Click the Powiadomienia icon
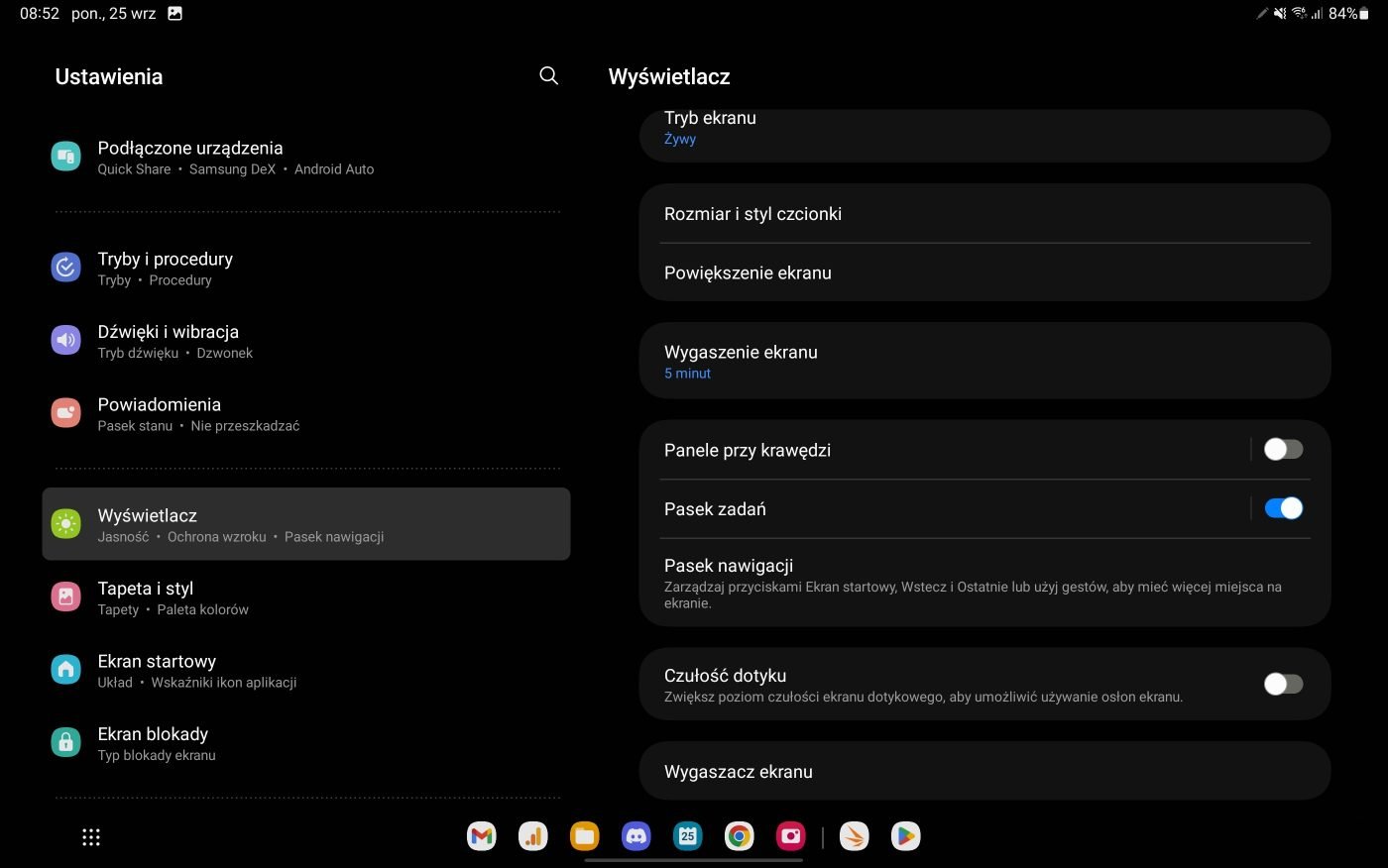Screen dimensions: 1388x868 (66, 413)
